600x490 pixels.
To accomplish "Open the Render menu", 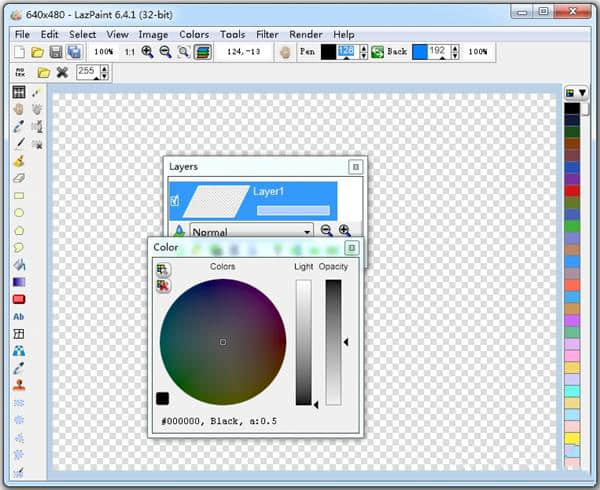I will (305, 34).
